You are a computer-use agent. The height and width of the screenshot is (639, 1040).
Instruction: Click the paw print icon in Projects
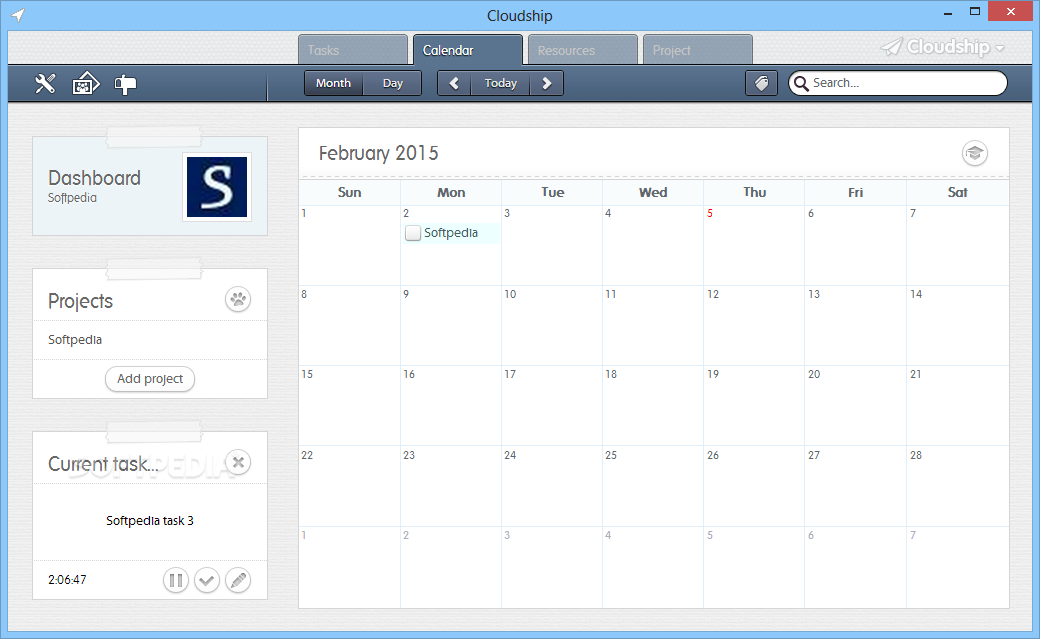pos(238,300)
